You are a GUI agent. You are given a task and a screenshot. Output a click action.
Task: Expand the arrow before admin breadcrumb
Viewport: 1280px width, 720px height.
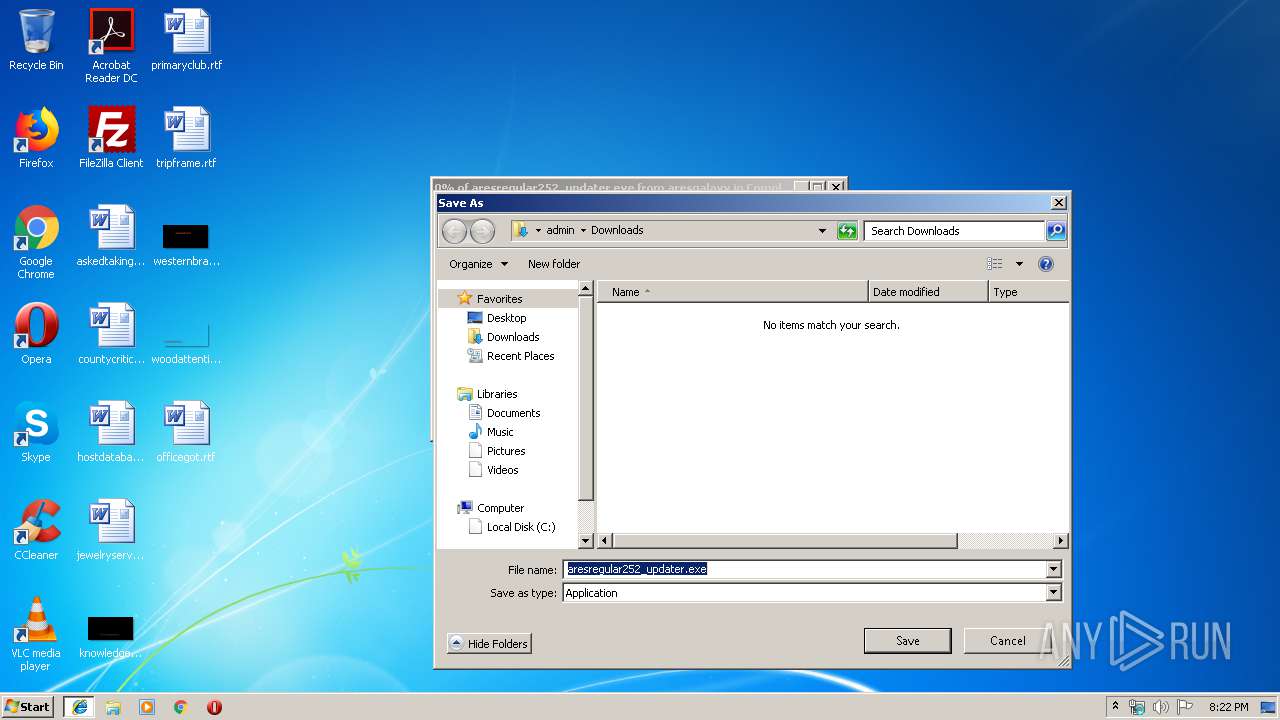tap(538, 230)
